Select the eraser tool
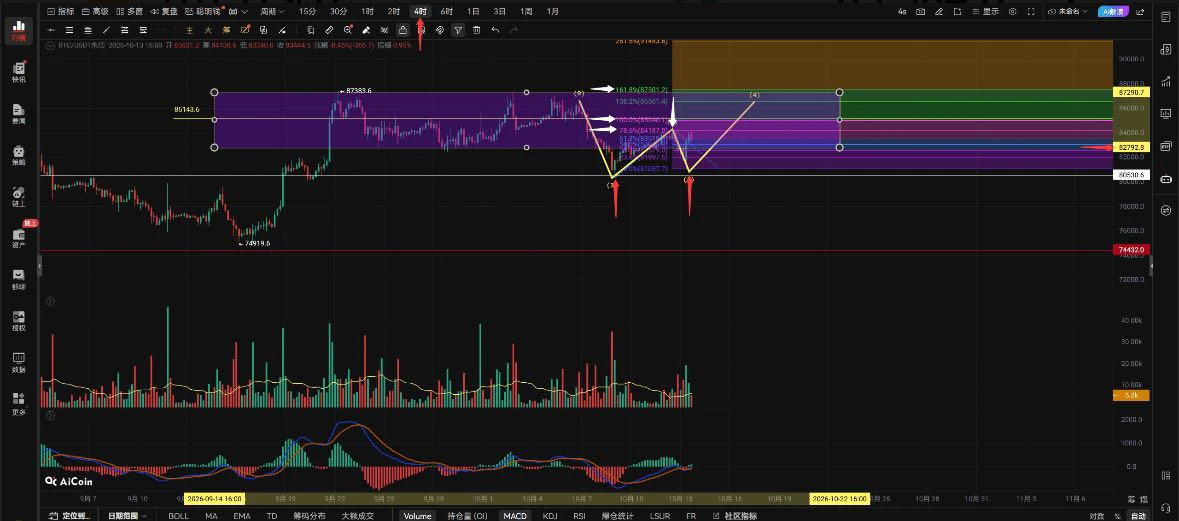The image size is (1179, 521). click(366, 30)
